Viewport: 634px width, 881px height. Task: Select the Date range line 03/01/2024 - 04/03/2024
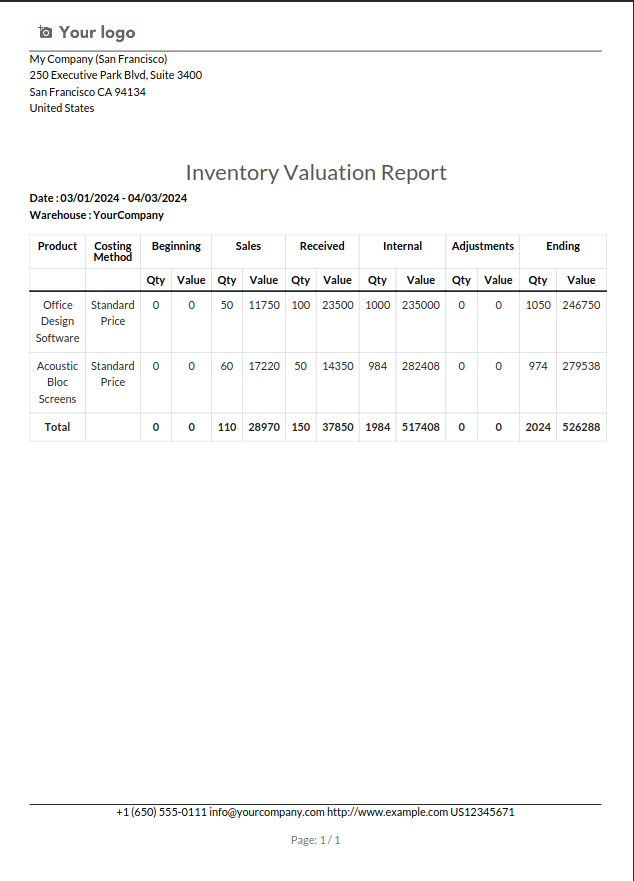108,198
